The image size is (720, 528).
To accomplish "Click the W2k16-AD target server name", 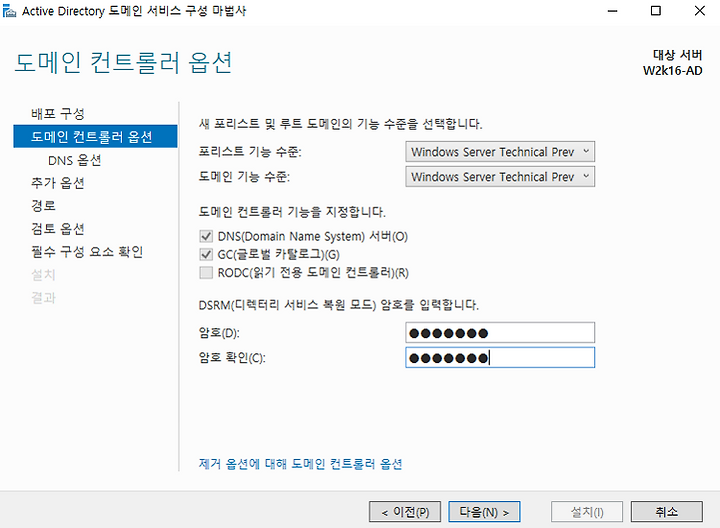I will tap(672, 71).
